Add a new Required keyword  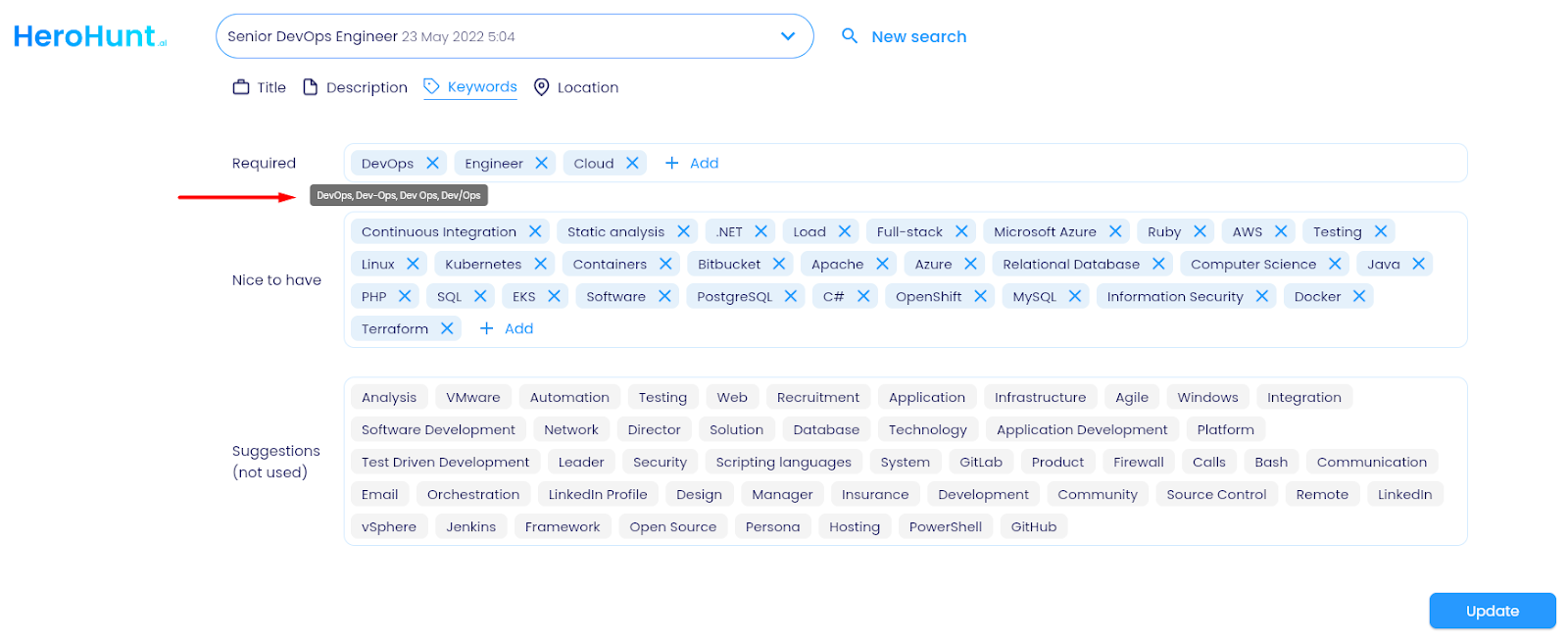pyautogui.click(x=692, y=163)
